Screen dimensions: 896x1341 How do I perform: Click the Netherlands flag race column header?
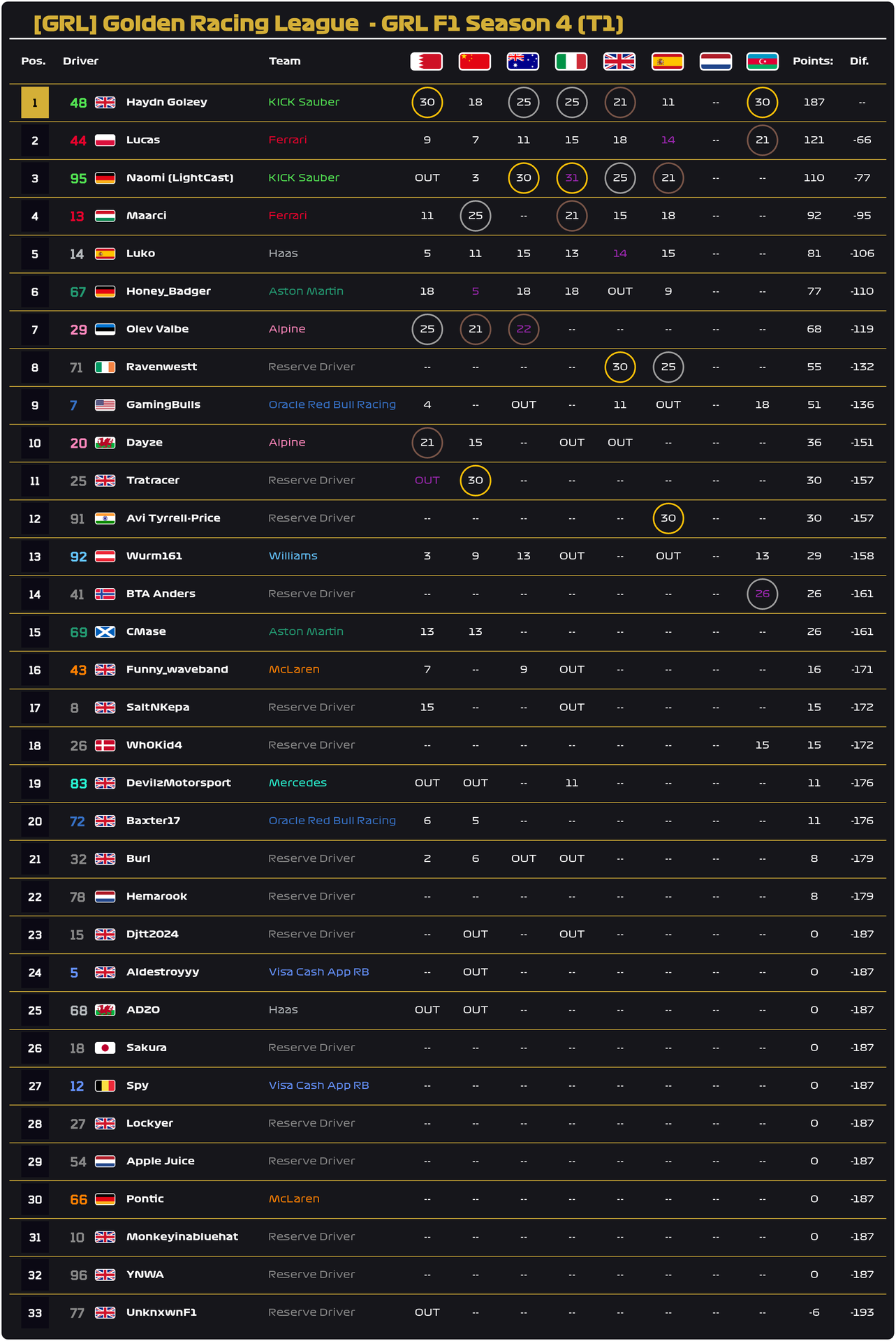click(715, 61)
